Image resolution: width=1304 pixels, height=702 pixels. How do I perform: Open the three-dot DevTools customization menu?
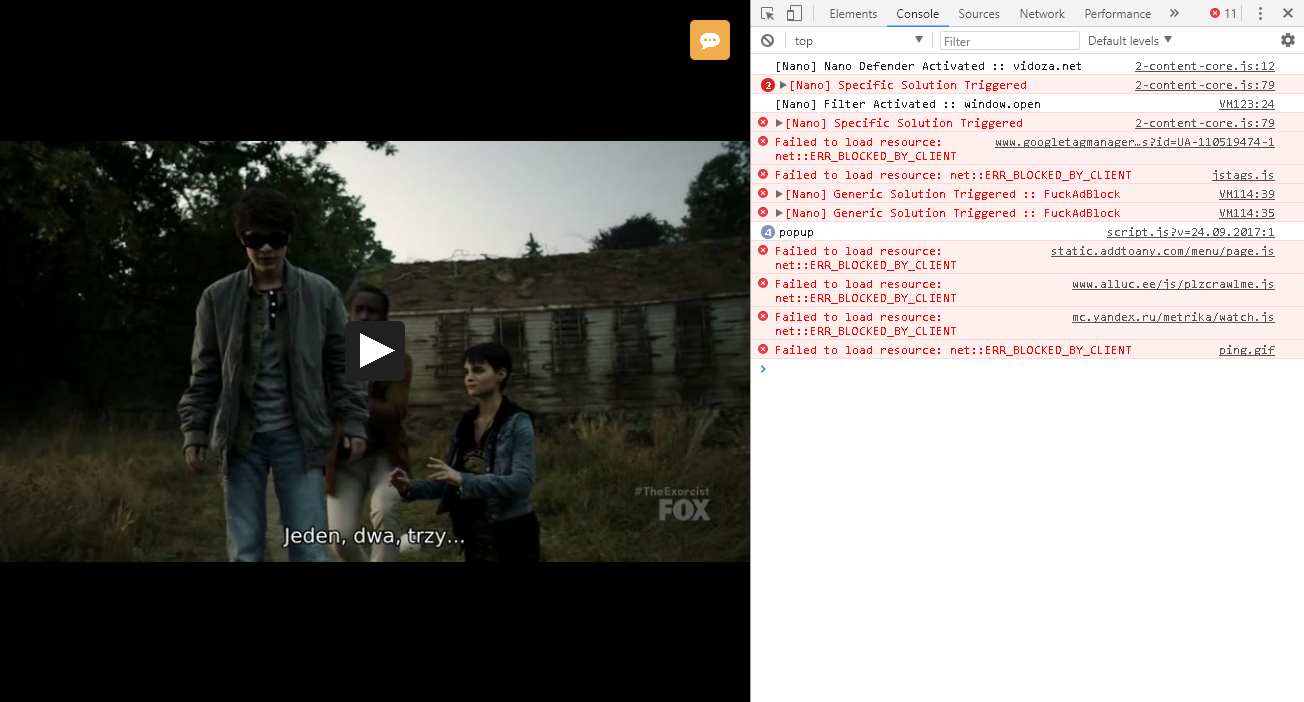pyautogui.click(x=1260, y=13)
